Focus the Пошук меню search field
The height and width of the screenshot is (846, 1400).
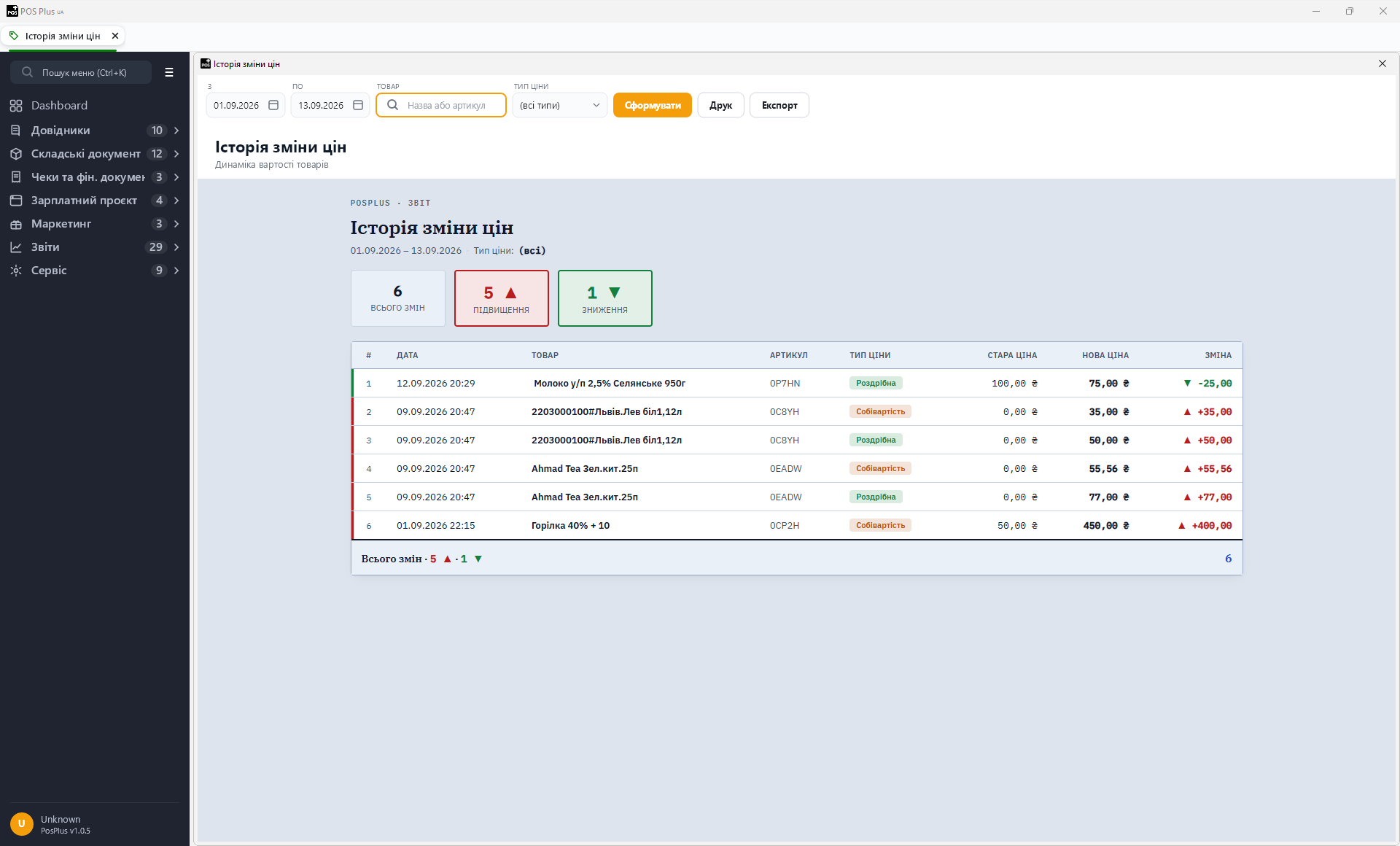[81, 72]
